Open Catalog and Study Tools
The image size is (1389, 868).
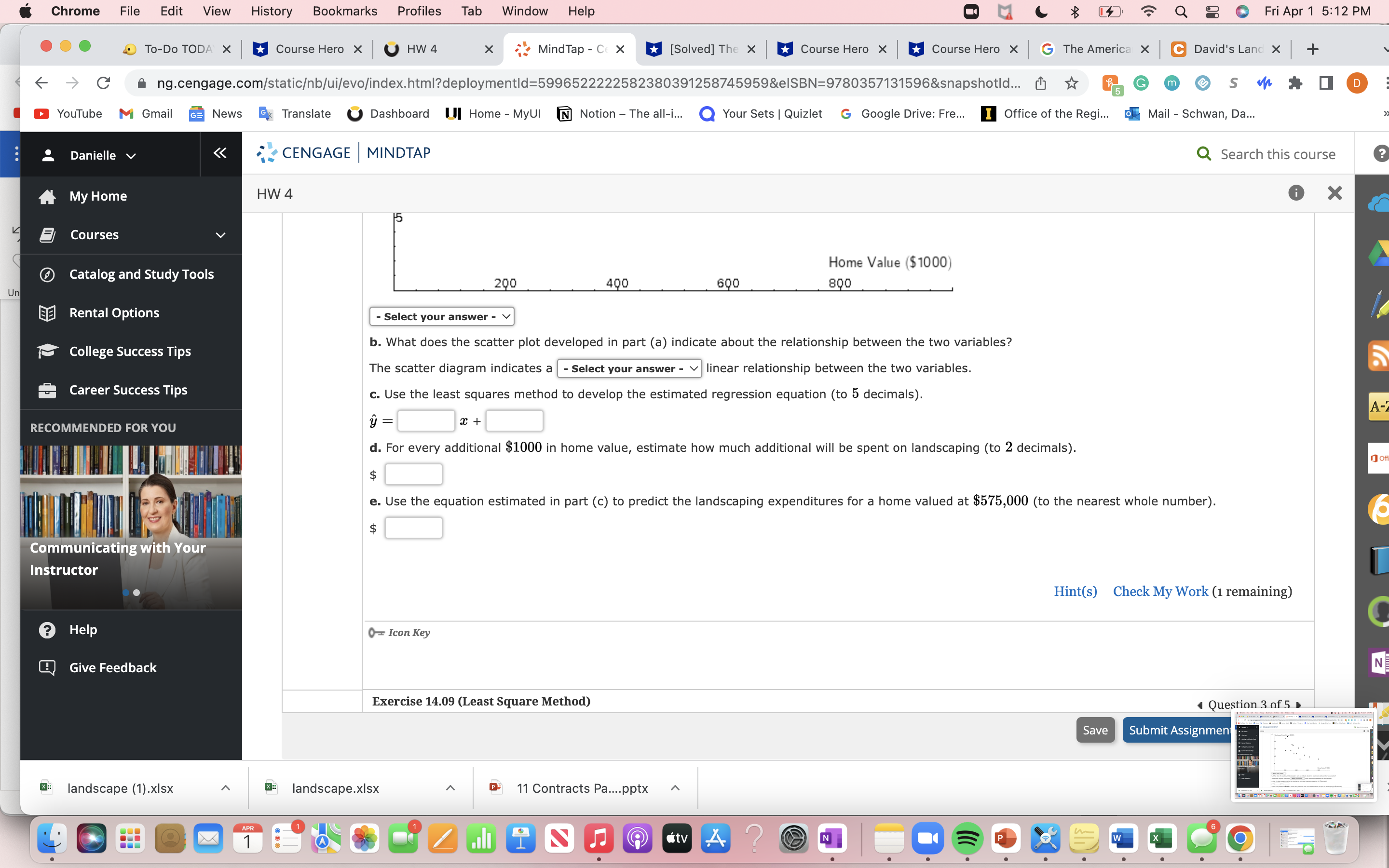(141, 274)
